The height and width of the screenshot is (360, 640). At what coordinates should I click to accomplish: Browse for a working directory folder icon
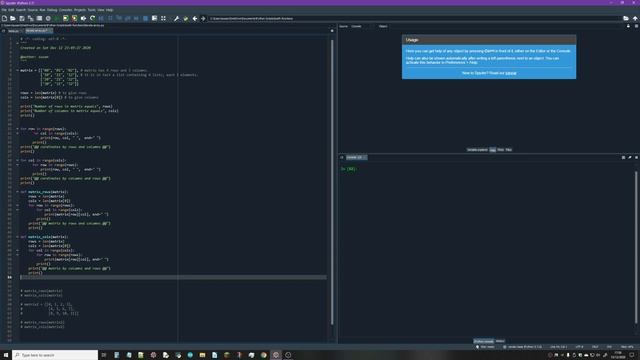pos(626,18)
